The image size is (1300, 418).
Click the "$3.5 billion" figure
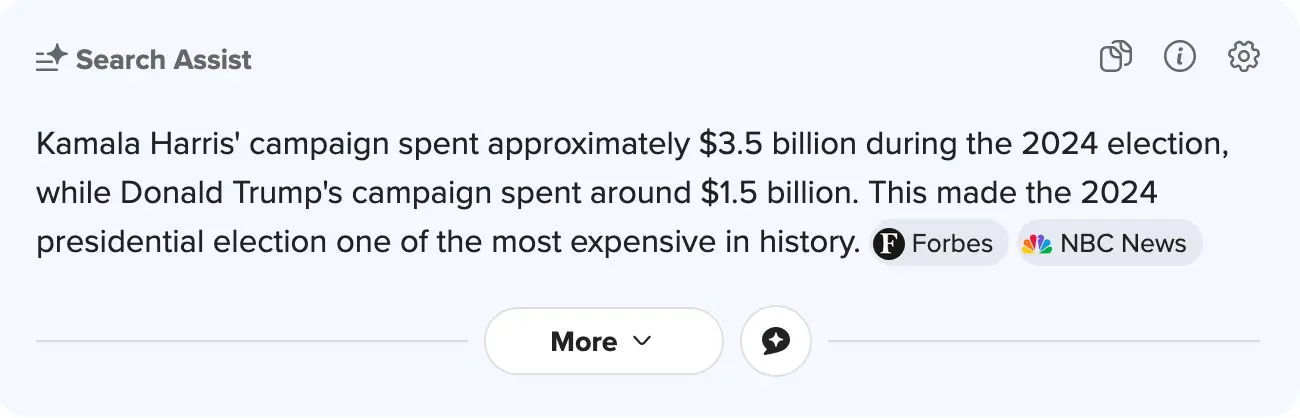tap(777, 144)
